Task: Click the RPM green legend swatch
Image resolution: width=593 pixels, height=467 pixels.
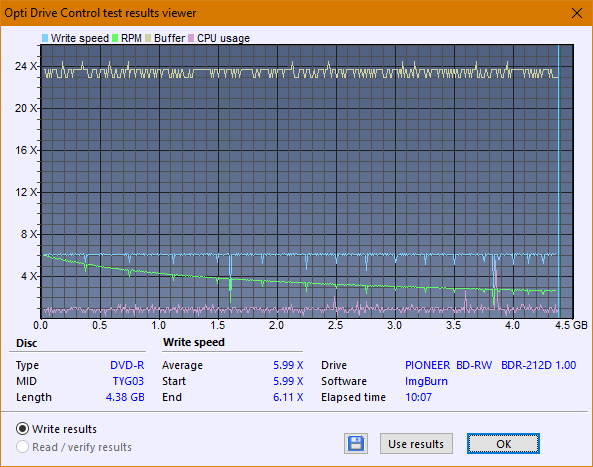Action: point(115,38)
